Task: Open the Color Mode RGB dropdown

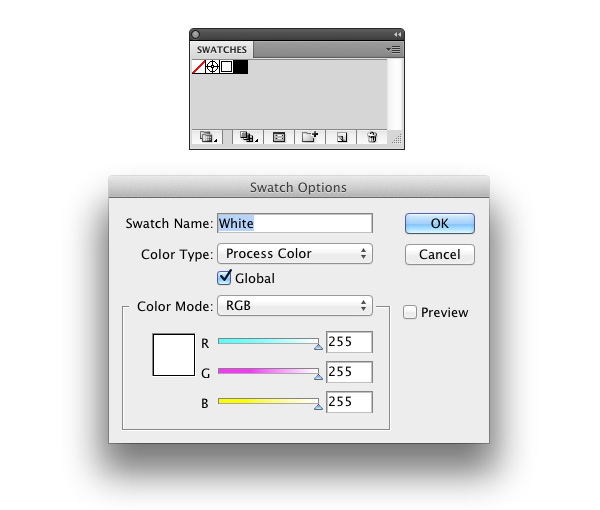Action: [295, 305]
